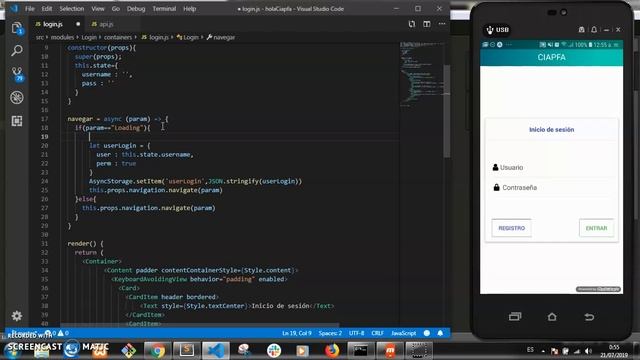Tap the phone Back button
The width and height of the screenshot is (640, 360).
pos(589,316)
